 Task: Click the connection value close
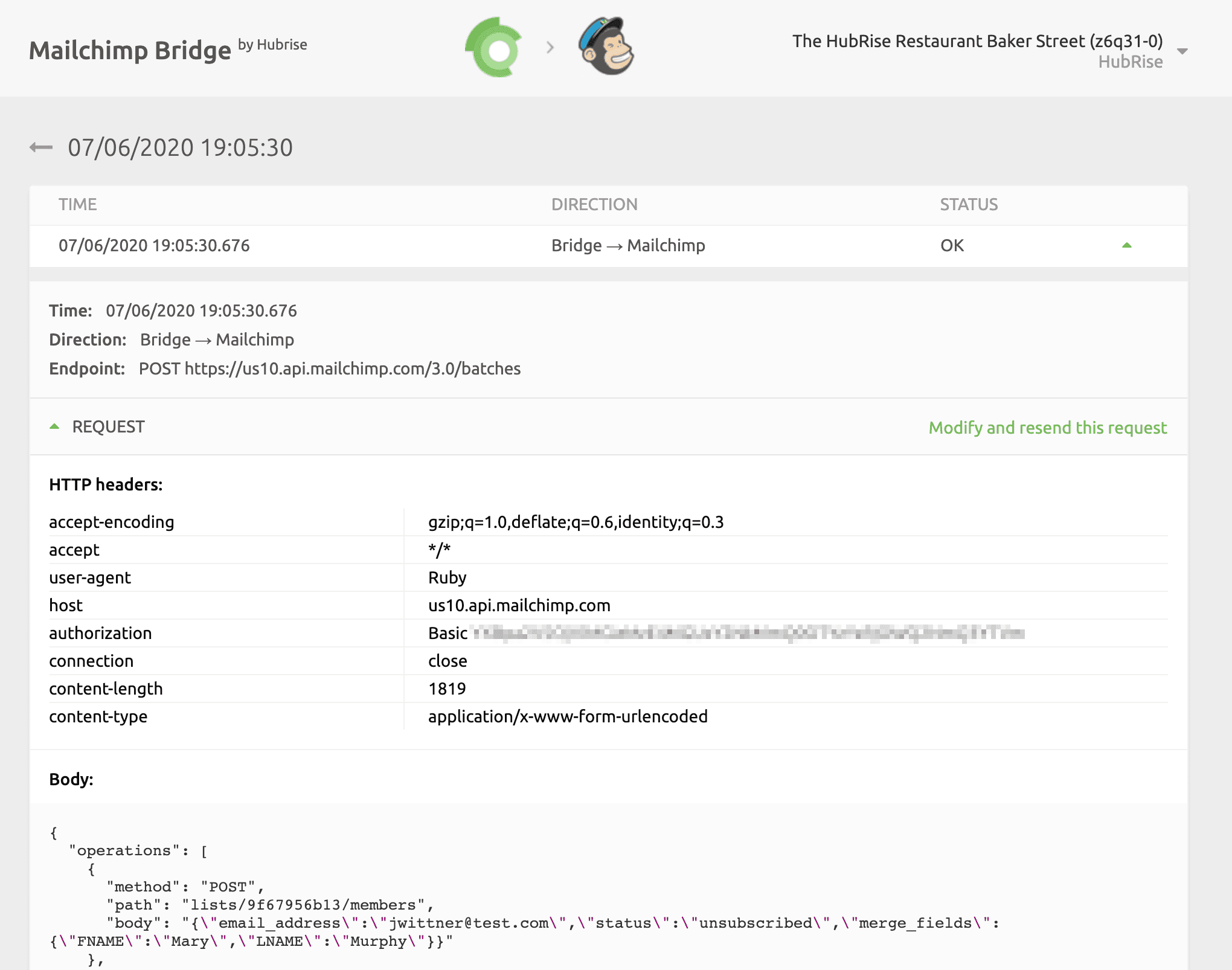pos(448,661)
